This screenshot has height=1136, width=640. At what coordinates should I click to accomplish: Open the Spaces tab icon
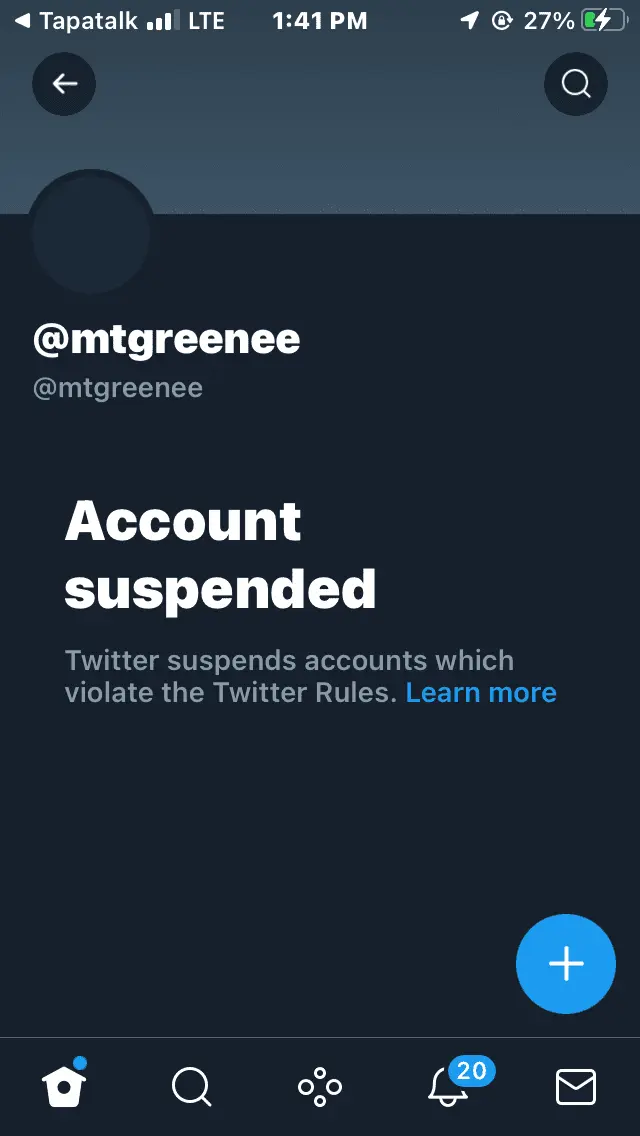320,1086
